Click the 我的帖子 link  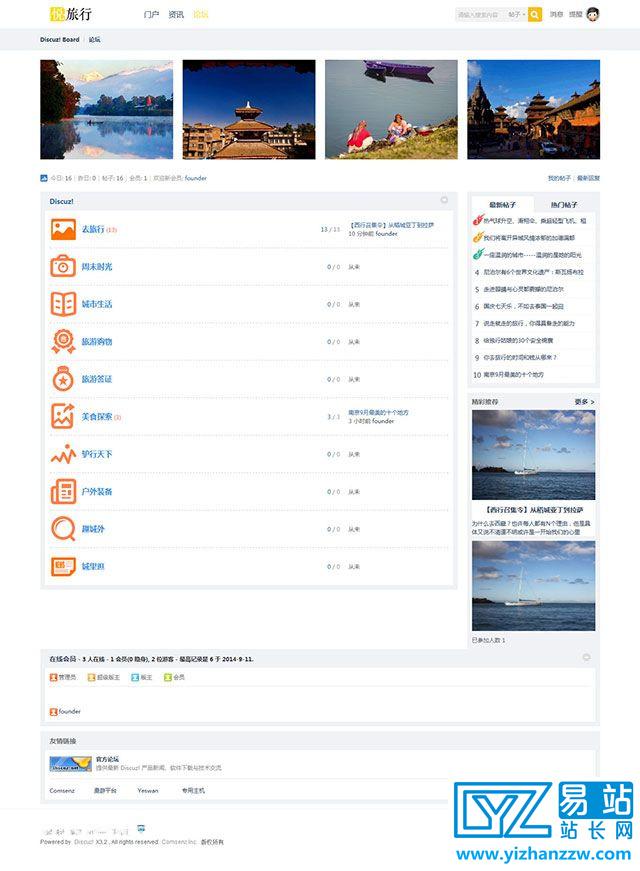559,178
